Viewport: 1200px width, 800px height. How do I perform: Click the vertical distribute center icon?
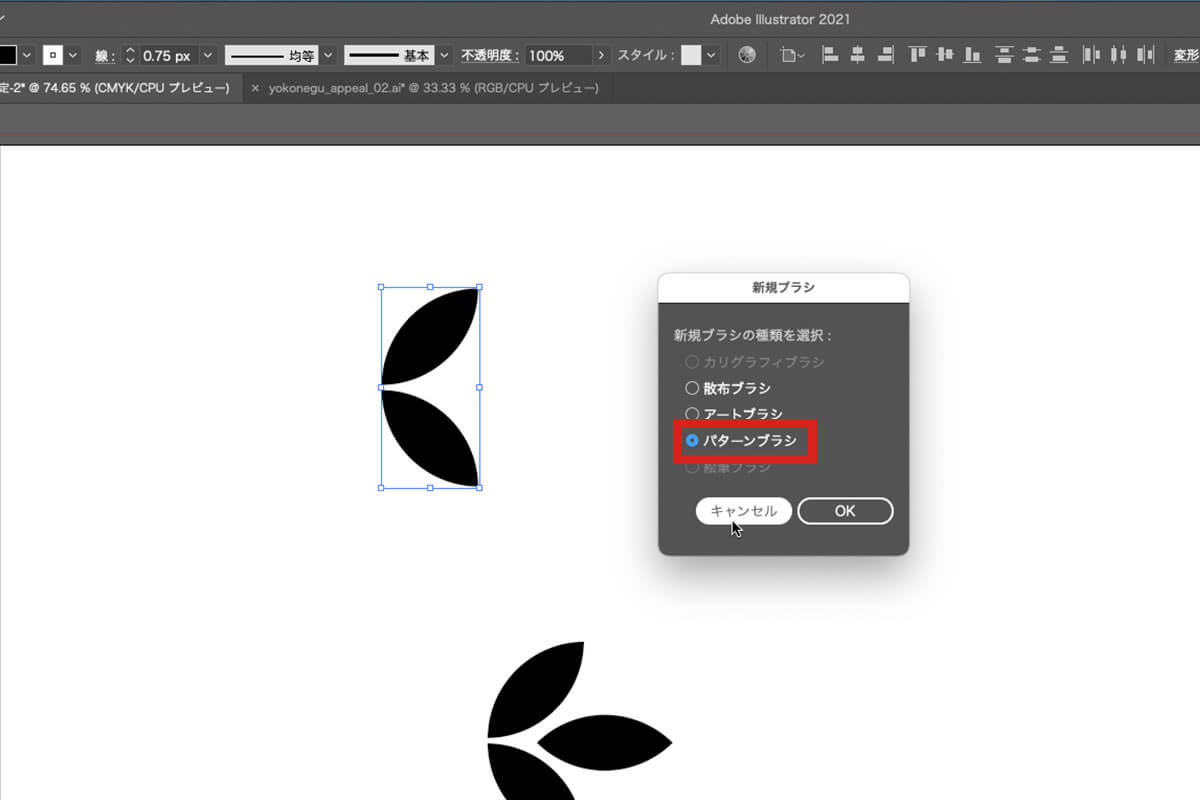coord(1032,56)
